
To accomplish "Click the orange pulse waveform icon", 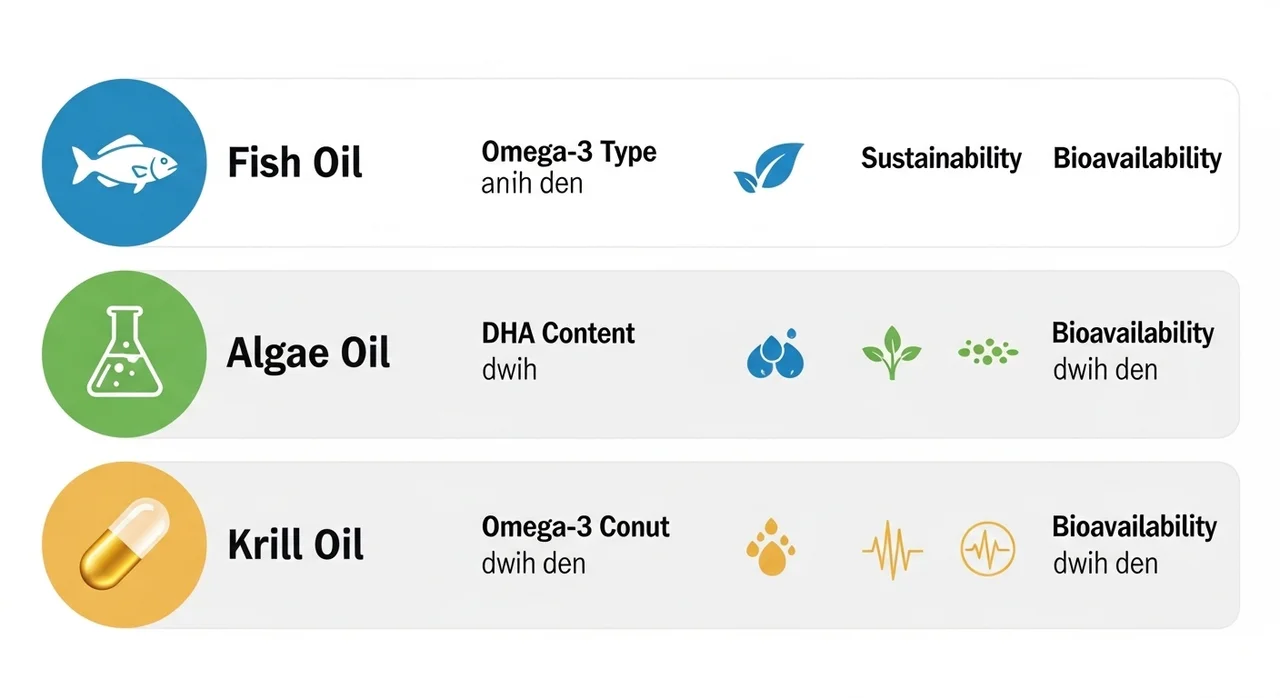I will click(x=892, y=549).
